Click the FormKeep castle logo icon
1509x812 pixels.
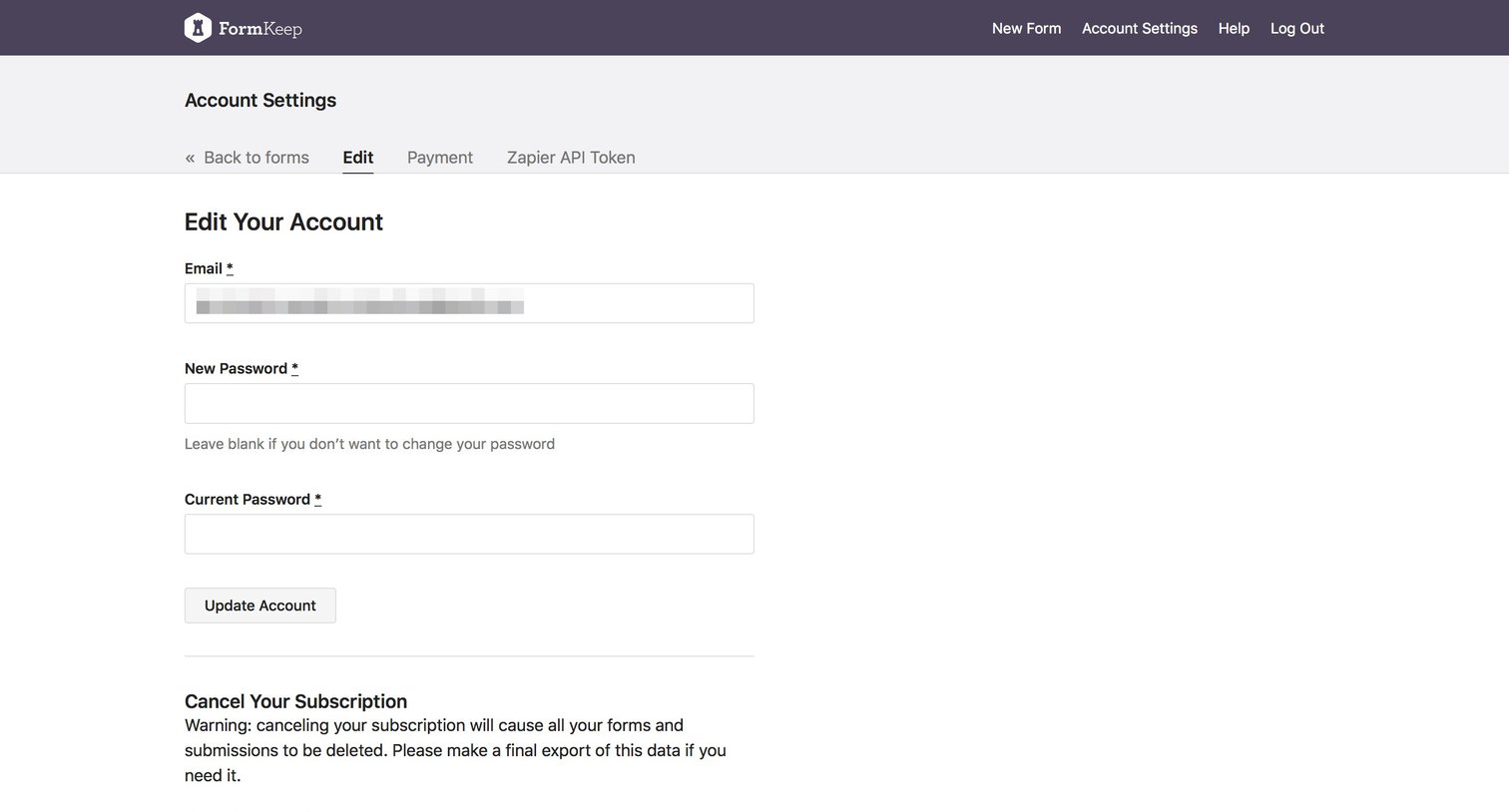[x=198, y=28]
